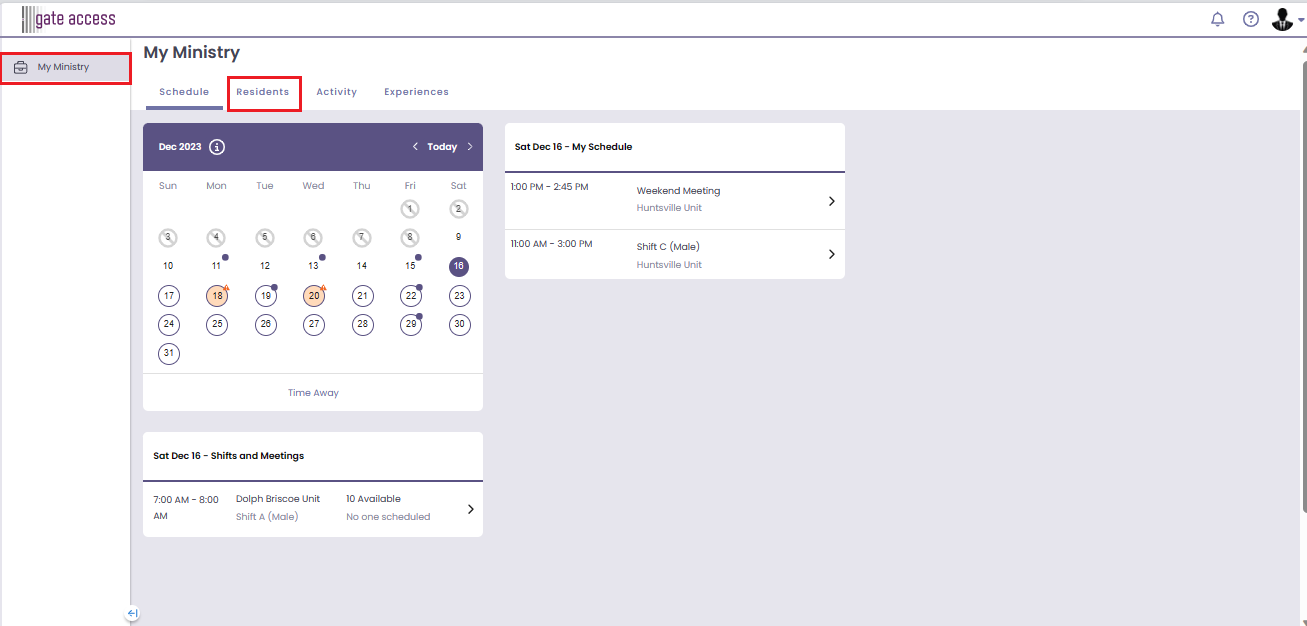Screen dimensions: 1307x626
Task: Select December 1 on the calendar
Action: tap(410, 209)
